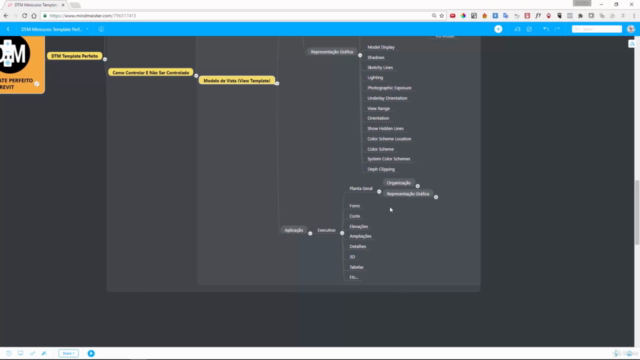Click the mindmeister.com address bar
This screenshot has width=640, height=360.
(237, 16)
